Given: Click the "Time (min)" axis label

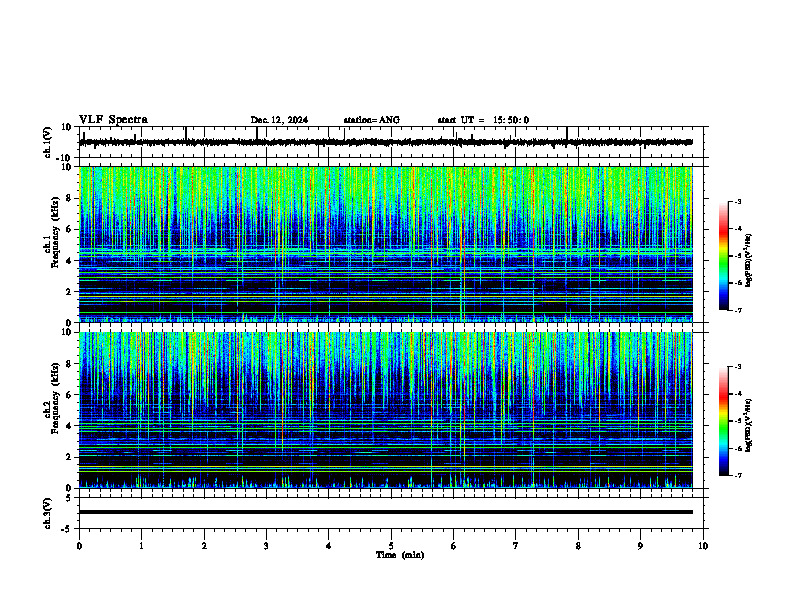Looking at the screenshot, I should (x=400, y=555).
